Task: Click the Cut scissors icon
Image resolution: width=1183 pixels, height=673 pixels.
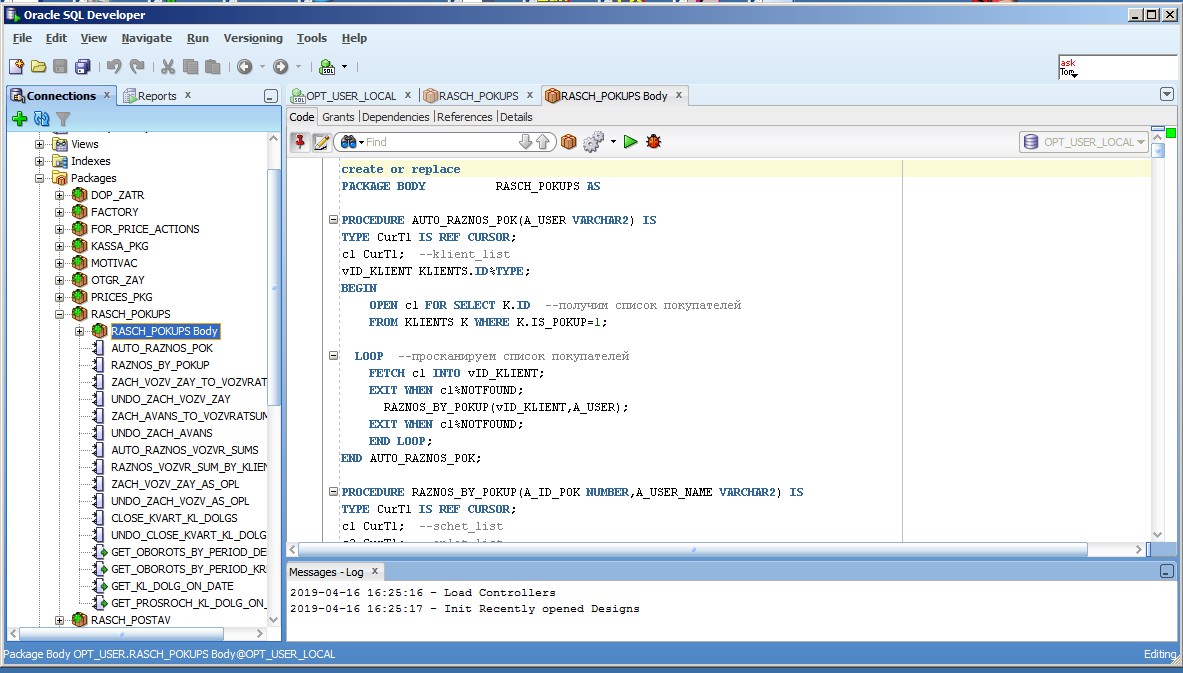Action: pos(167,67)
